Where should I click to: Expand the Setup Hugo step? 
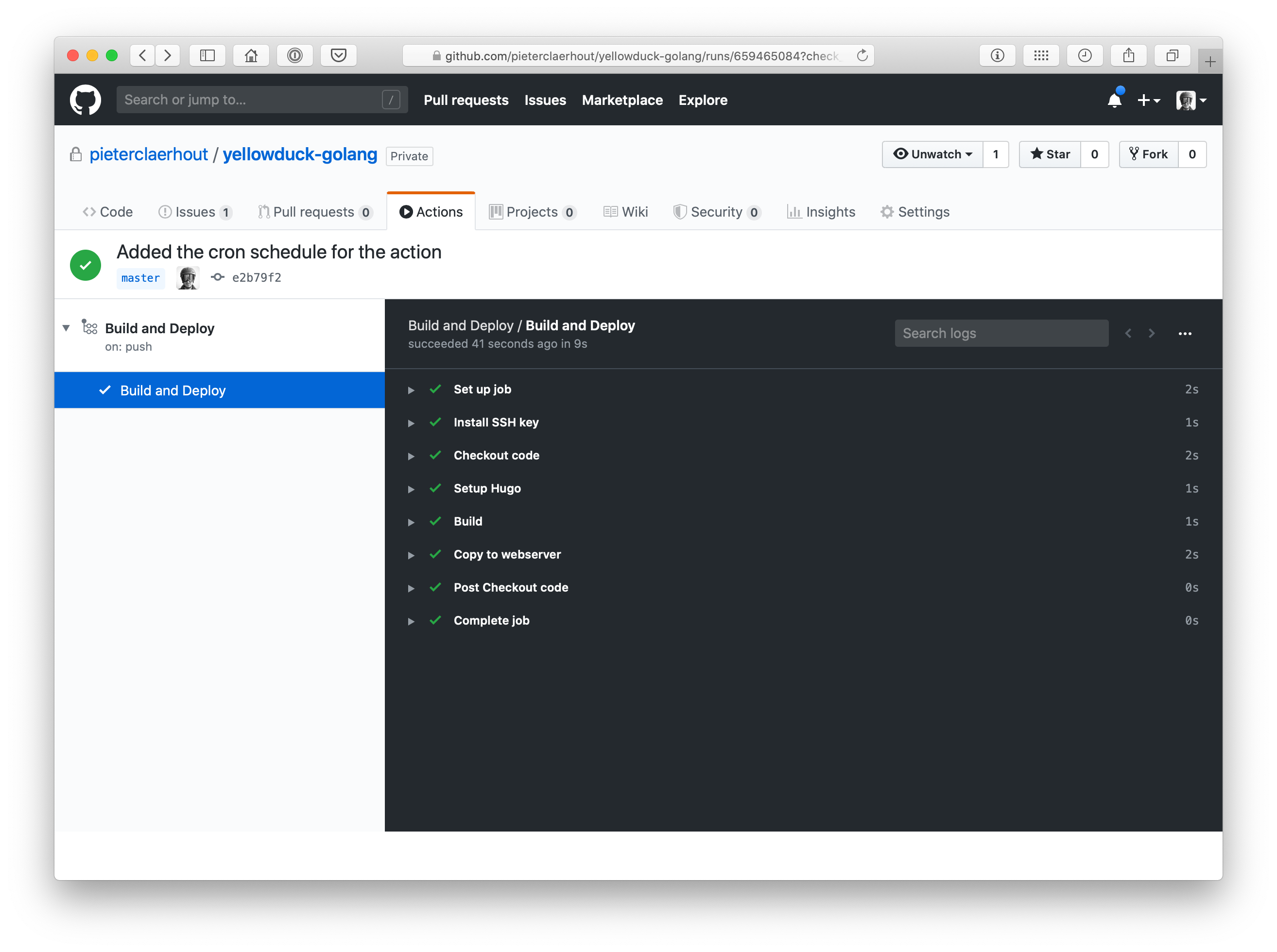coord(411,489)
